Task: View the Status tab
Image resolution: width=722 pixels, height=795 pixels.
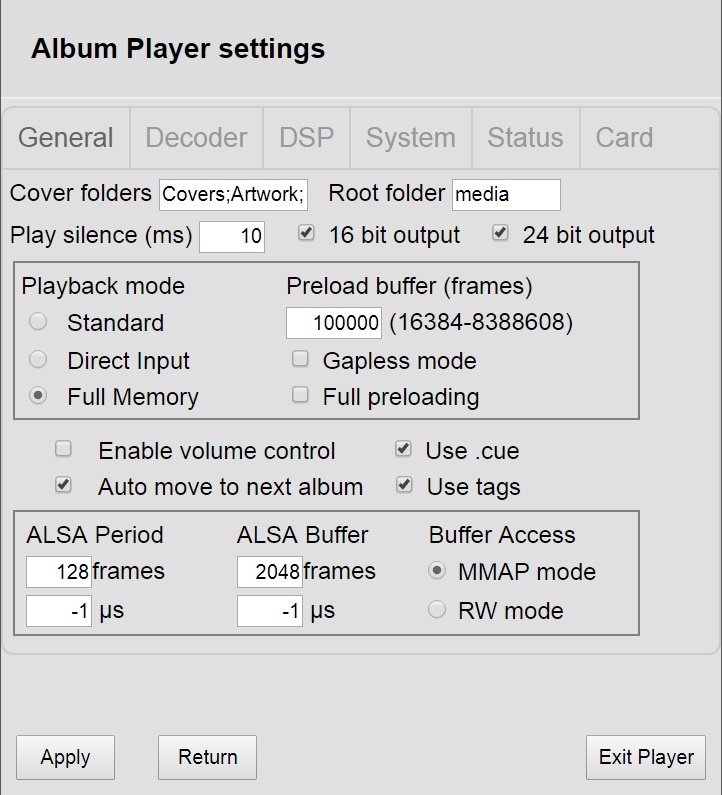Action: [x=525, y=137]
